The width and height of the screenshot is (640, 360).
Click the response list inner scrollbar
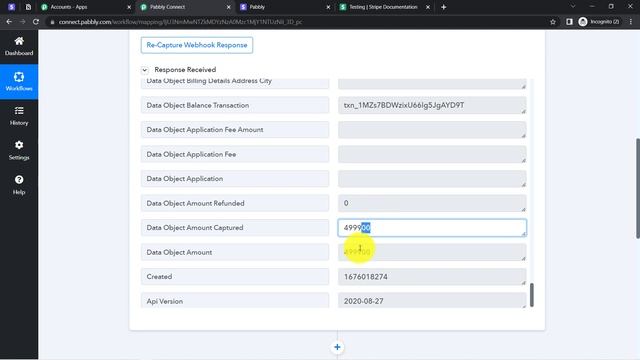531,295
